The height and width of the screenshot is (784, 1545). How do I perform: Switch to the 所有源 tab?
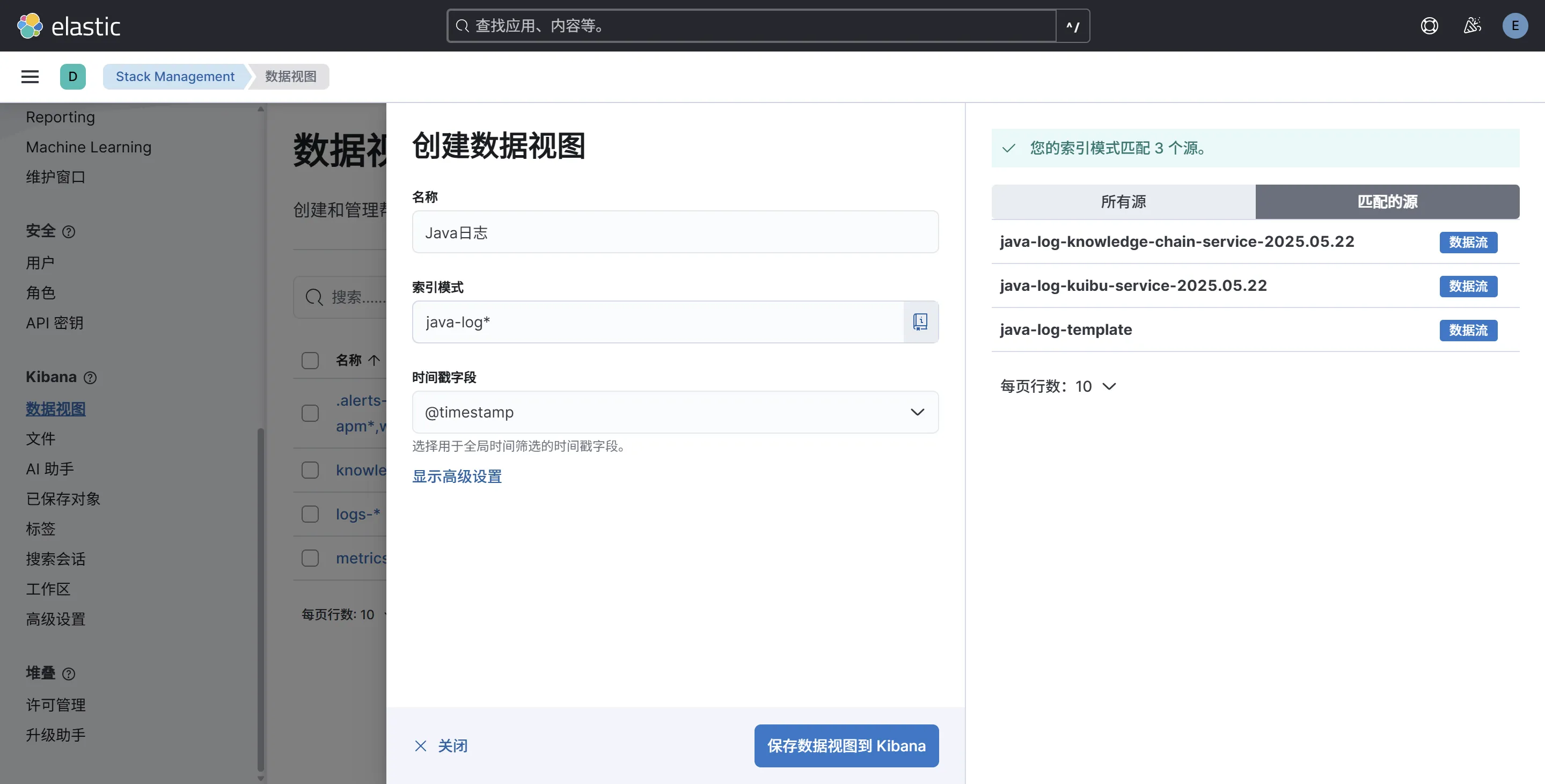(x=1123, y=202)
